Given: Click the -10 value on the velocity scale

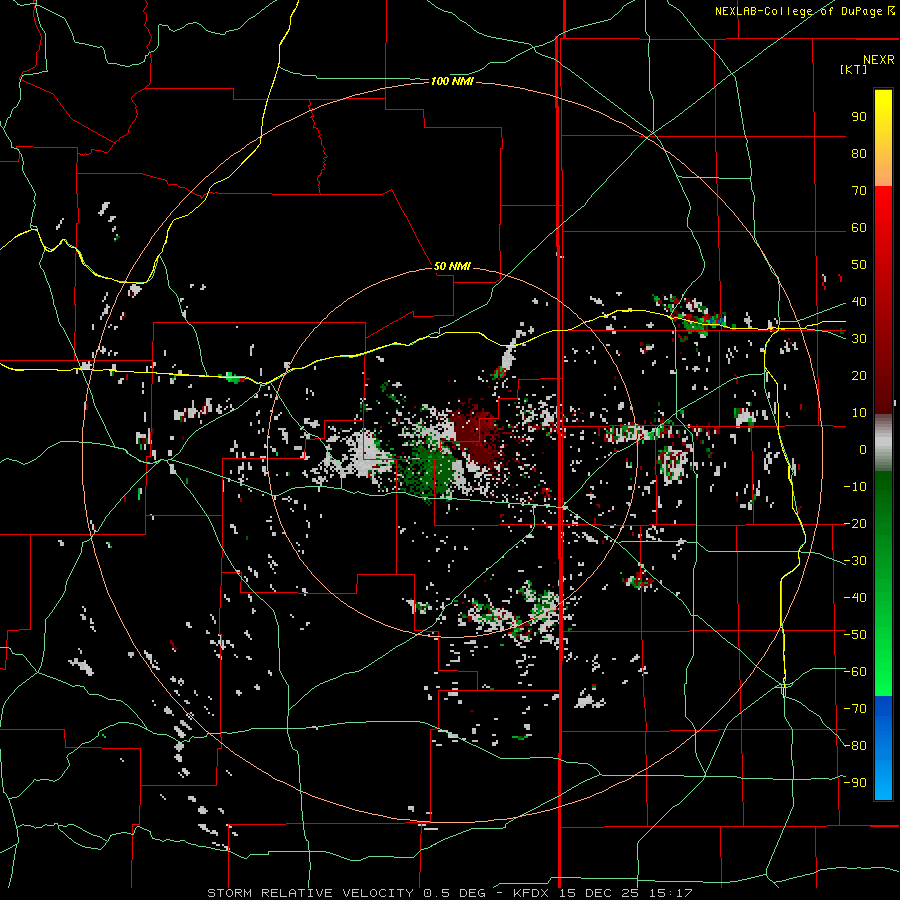Looking at the screenshot, I should point(855,487).
